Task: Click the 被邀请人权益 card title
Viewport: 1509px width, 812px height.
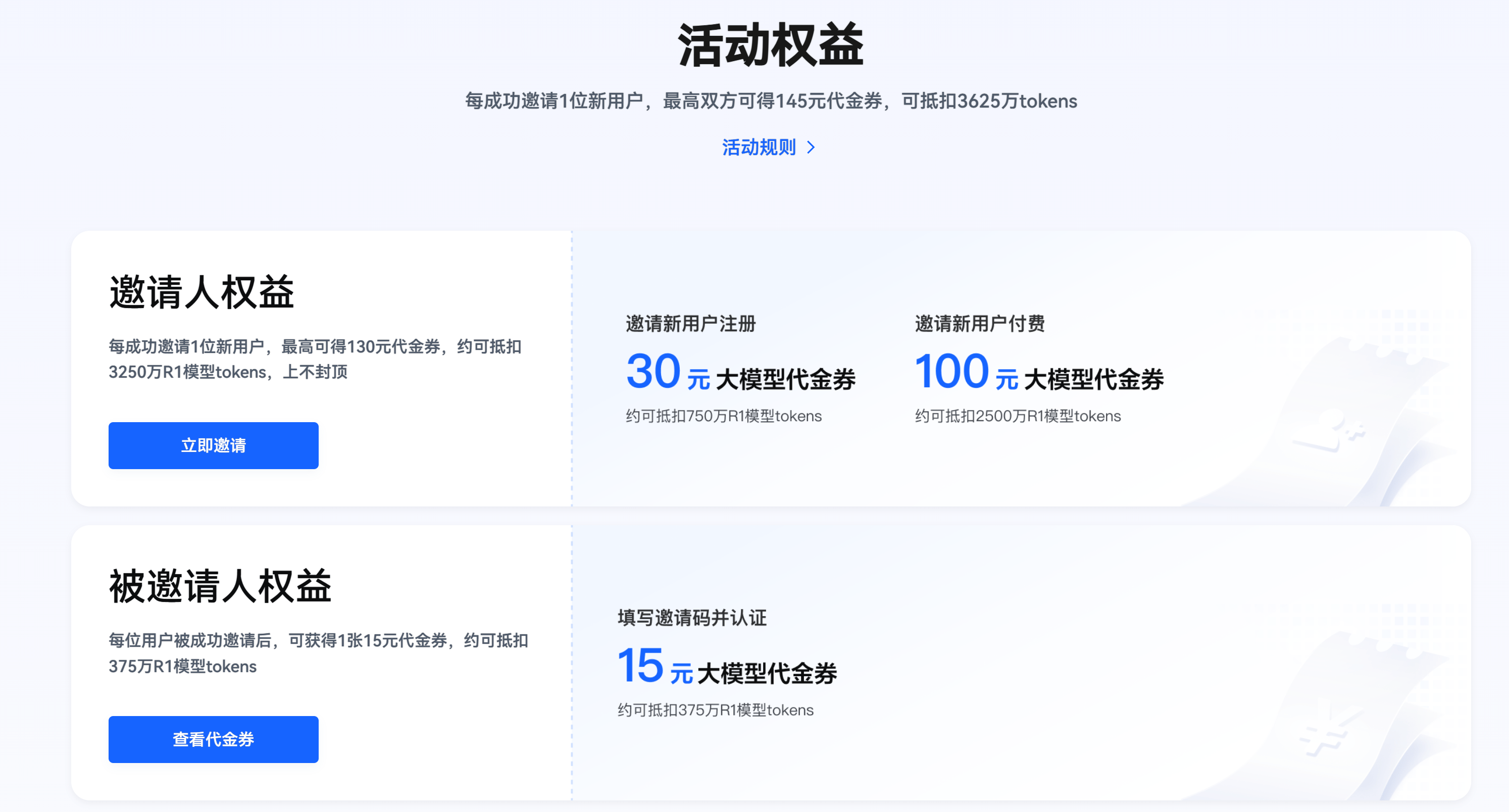Action: (x=220, y=586)
